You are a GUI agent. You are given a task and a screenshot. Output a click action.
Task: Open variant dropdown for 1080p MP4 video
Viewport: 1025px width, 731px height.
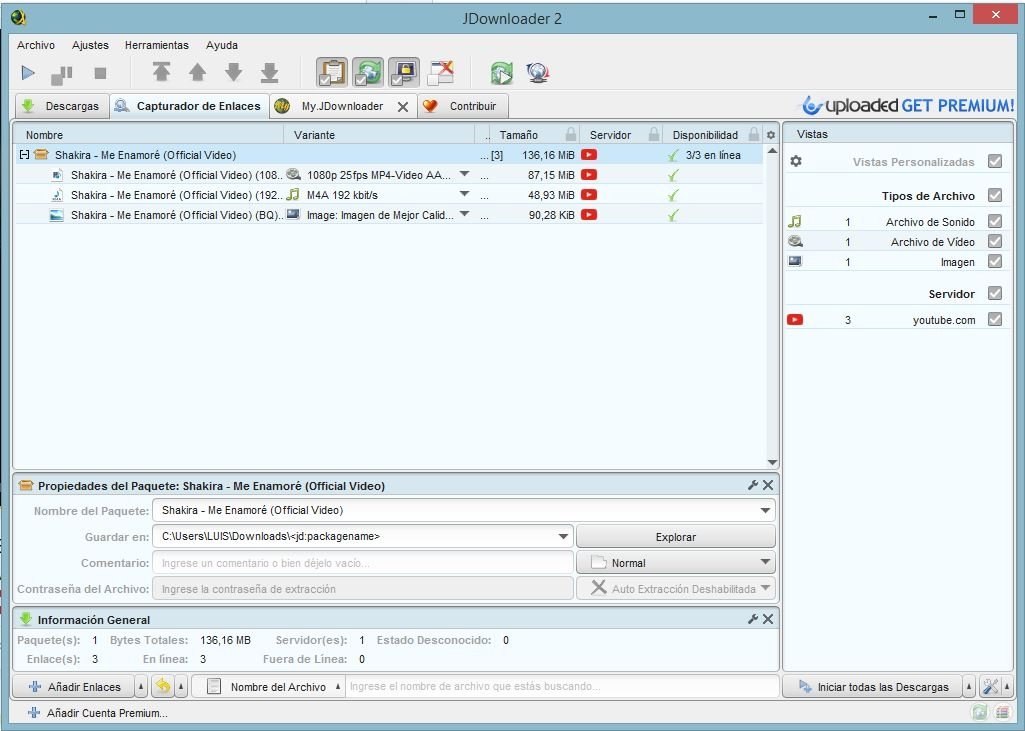[x=464, y=174]
